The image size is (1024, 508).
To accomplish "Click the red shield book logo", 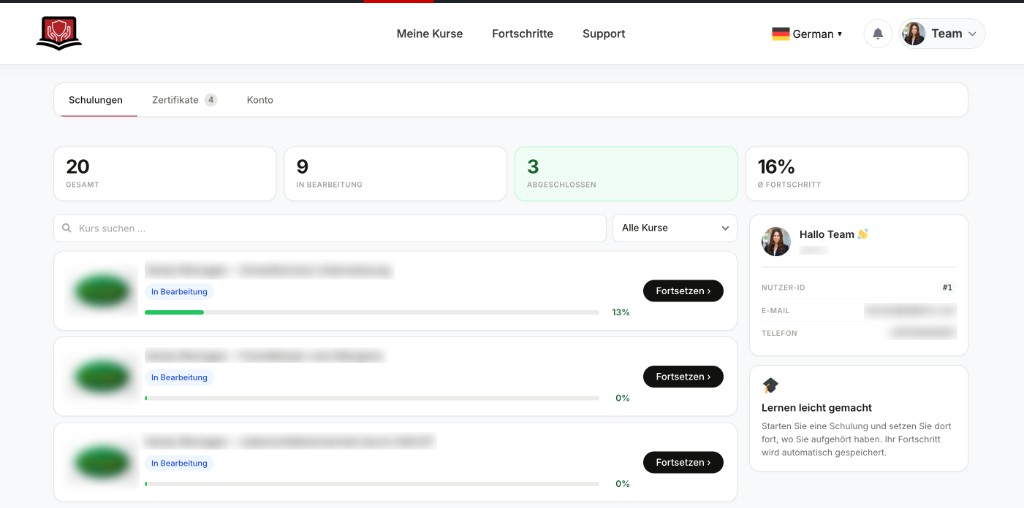I will tap(59, 33).
